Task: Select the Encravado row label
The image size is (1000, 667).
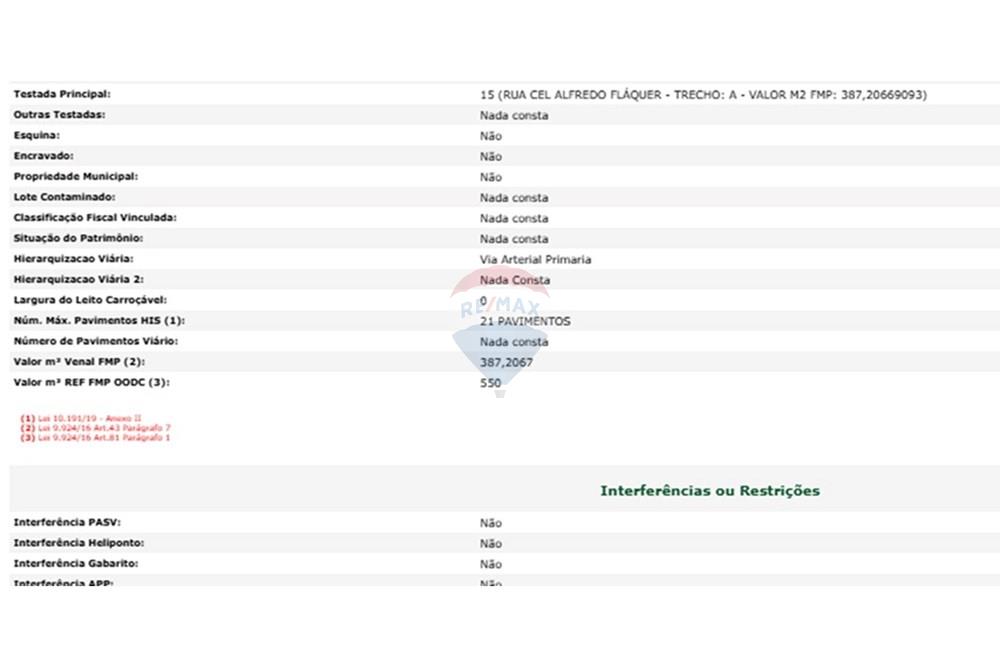Action: [x=43, y=156]
